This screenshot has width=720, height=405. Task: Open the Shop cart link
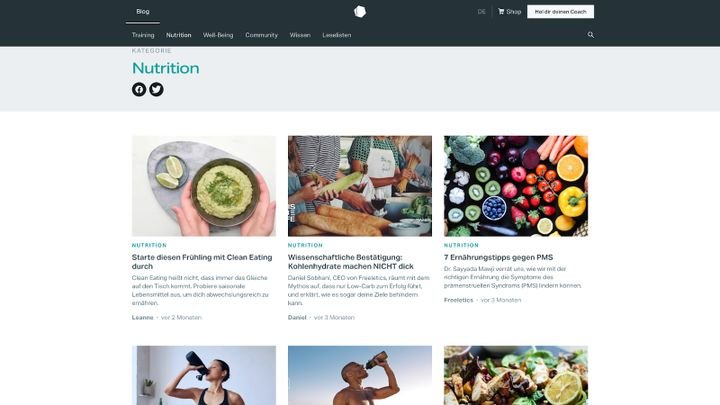click(x=510, y=11)
